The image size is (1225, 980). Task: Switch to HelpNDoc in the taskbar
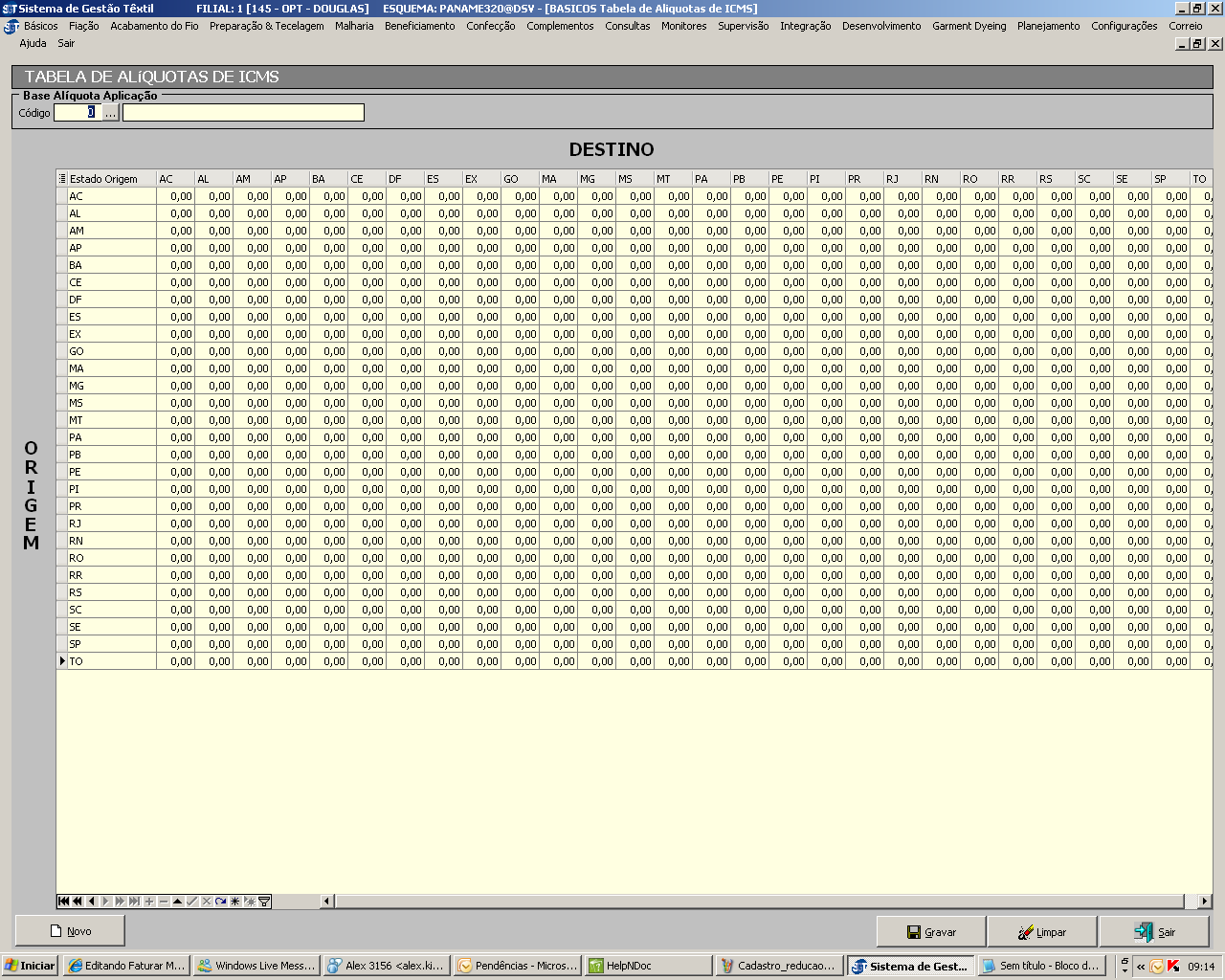(x=648, y=966)
